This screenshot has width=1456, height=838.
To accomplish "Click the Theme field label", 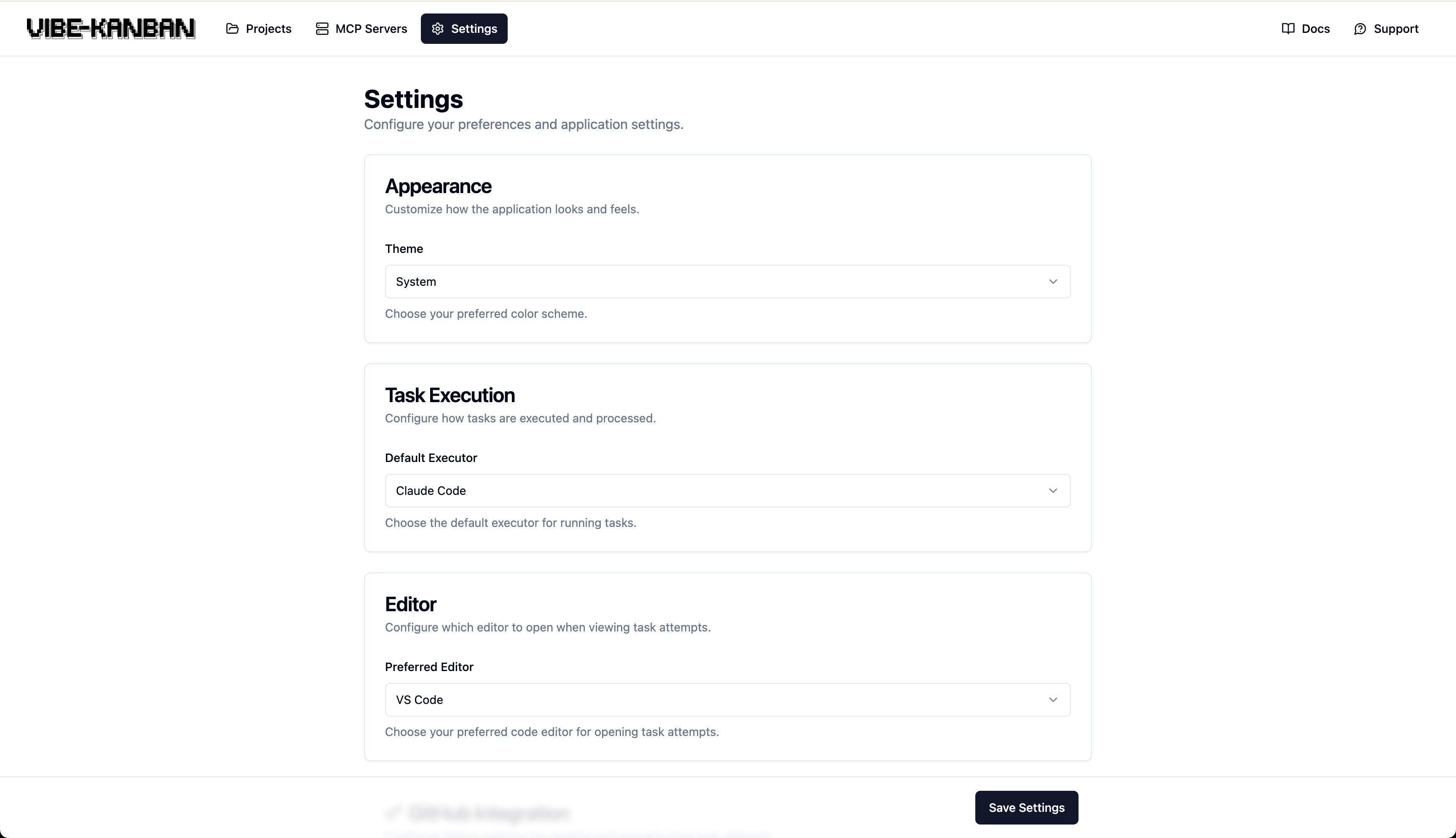I will tap(404, 249).
